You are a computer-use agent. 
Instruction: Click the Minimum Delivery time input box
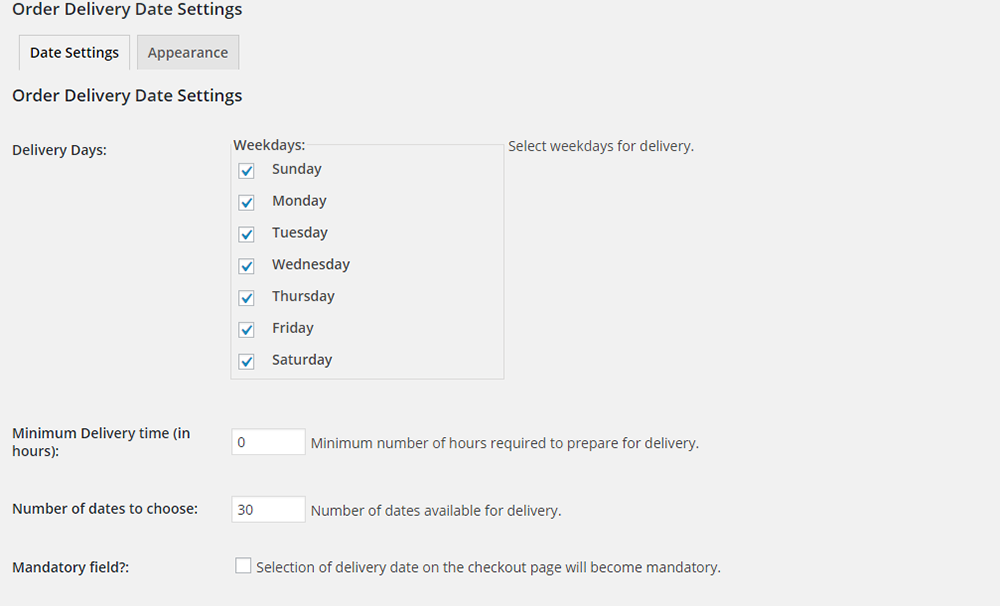[x=268, y=442]
